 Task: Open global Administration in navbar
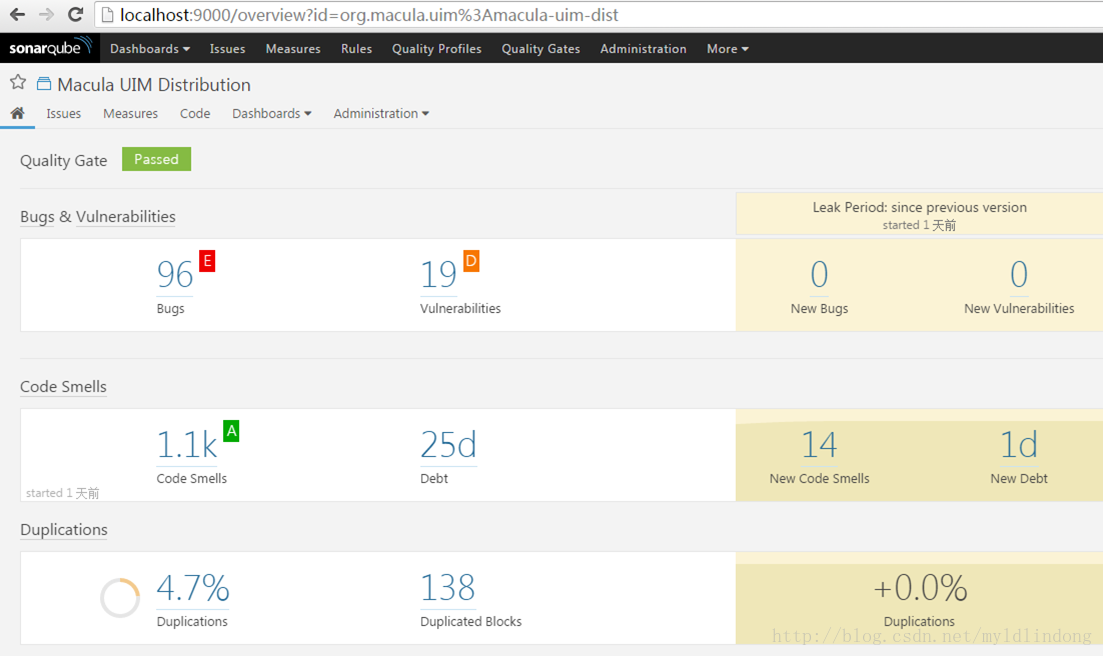click(643, 49)
